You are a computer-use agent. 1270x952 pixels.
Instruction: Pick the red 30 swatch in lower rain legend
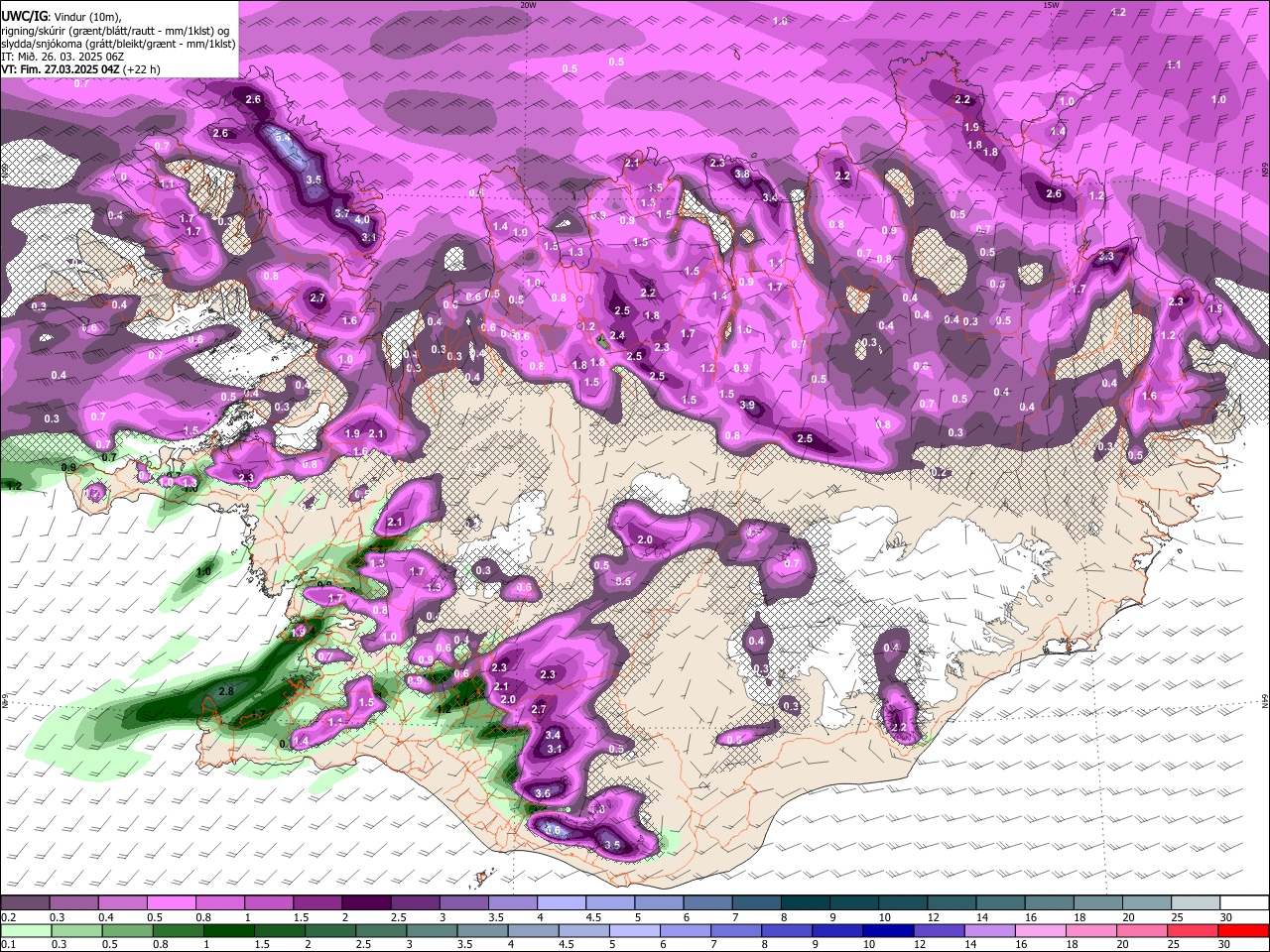pyautogui.click(x=1245, y=931)
